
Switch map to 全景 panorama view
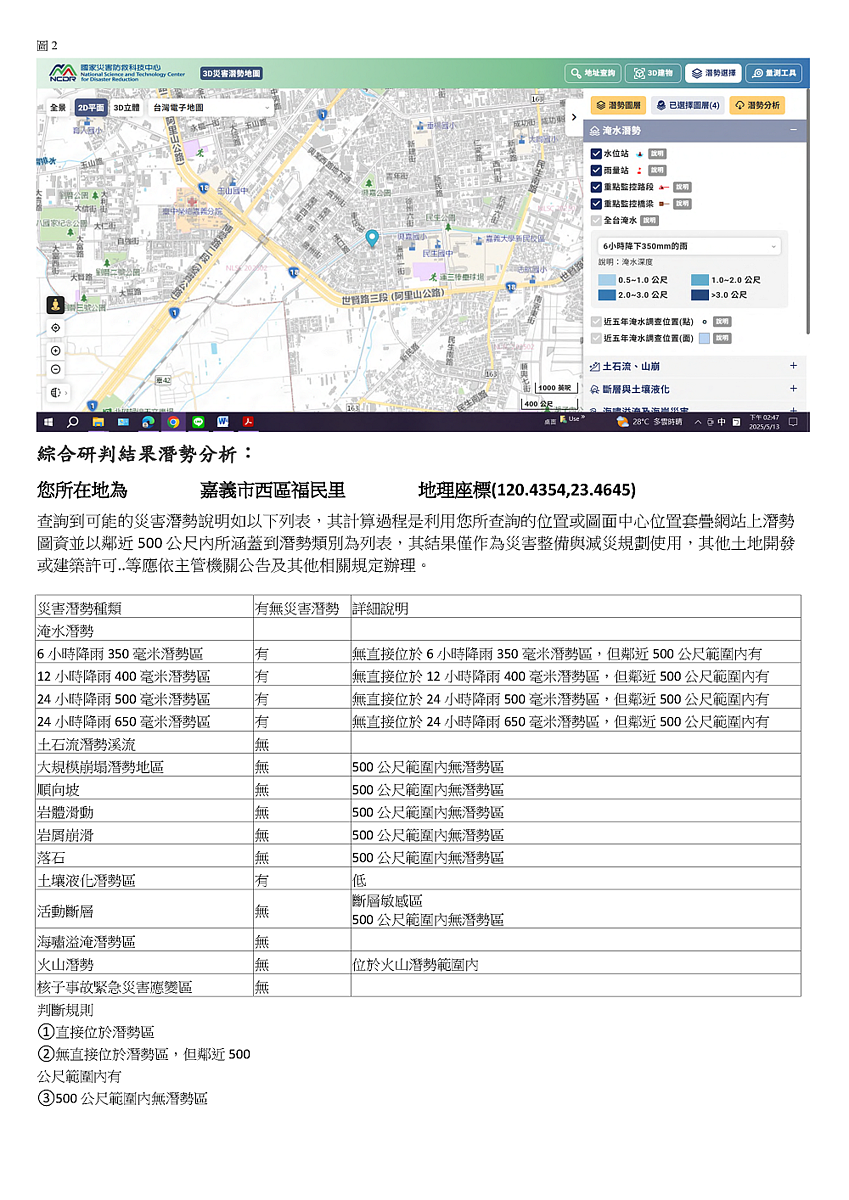coord(58,107)
